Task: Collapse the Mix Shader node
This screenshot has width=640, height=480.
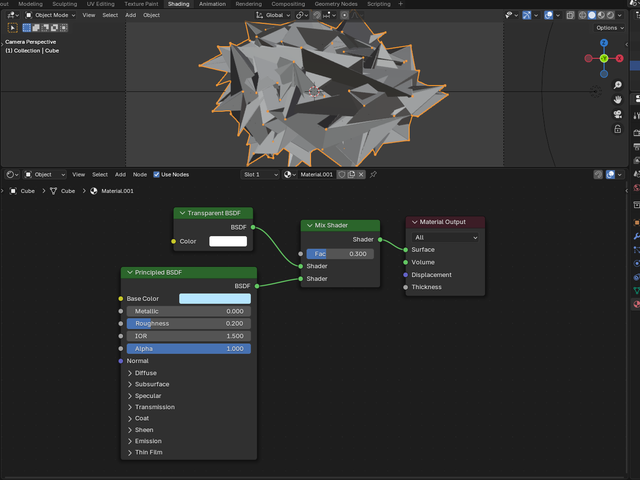Action: click(x=310, y=225)
